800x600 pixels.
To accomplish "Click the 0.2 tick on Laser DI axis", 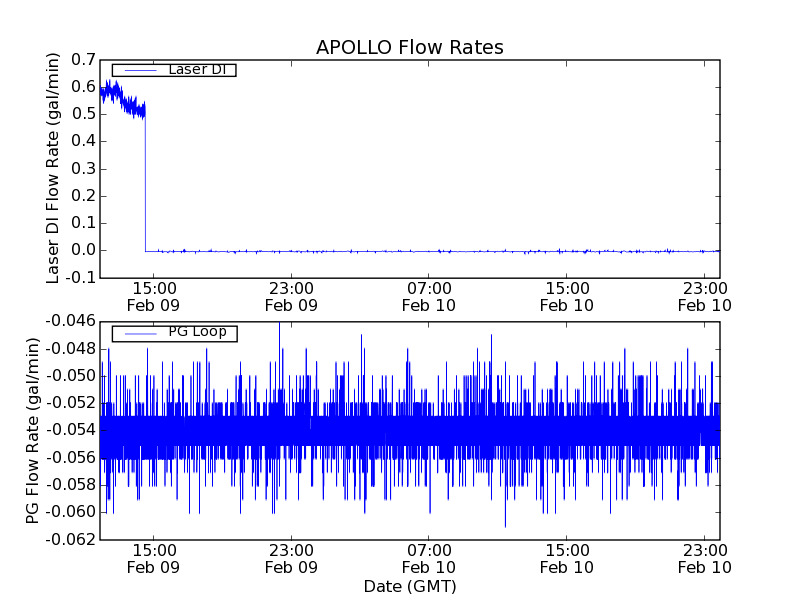I will [84, 195].
